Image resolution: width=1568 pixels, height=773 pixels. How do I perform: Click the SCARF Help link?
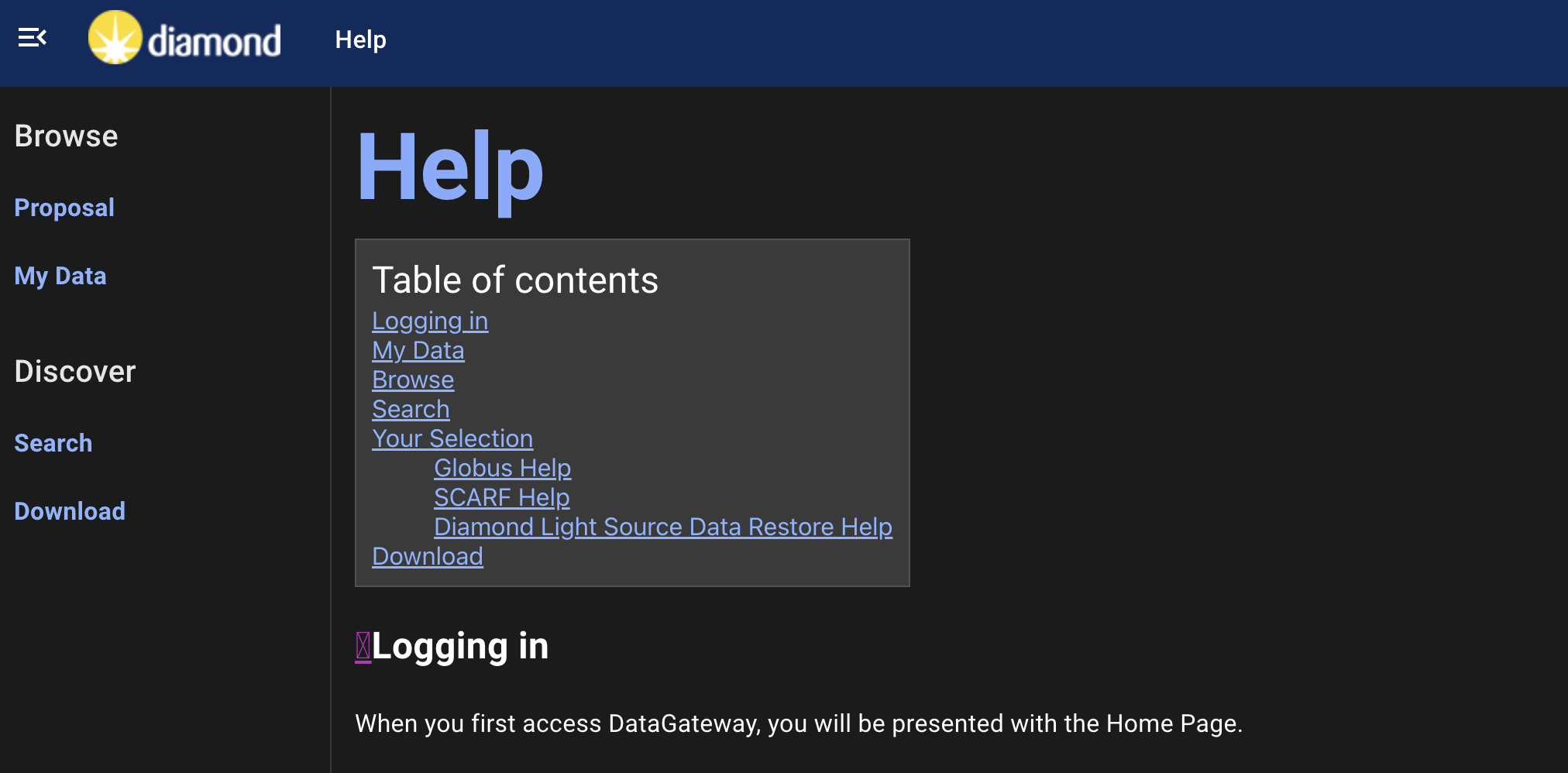[x=501, y=497]
